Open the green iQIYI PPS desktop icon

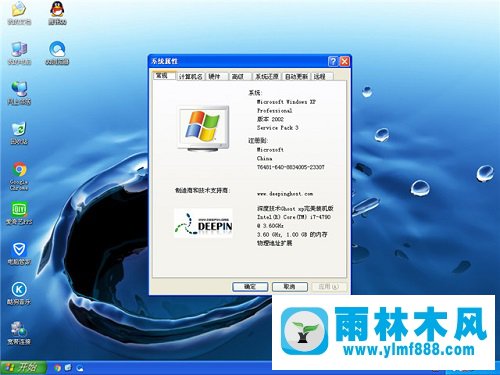(19, 213)
